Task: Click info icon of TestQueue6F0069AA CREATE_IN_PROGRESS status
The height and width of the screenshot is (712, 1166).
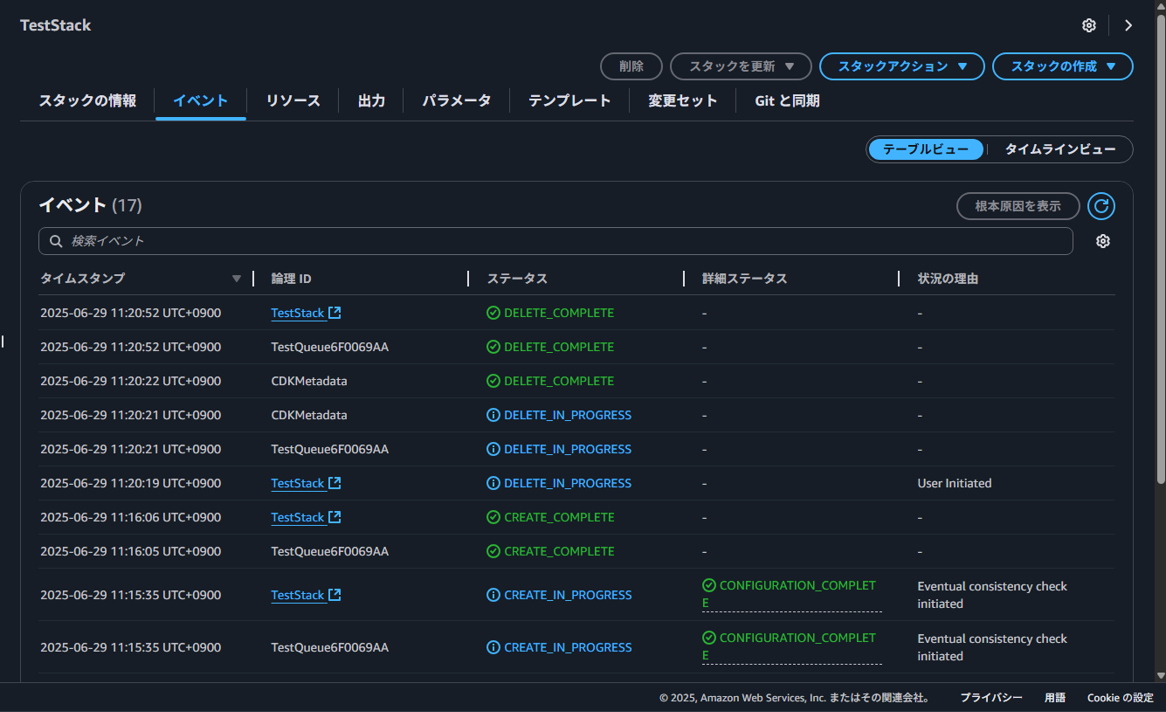Action: [x=493, y=647]
